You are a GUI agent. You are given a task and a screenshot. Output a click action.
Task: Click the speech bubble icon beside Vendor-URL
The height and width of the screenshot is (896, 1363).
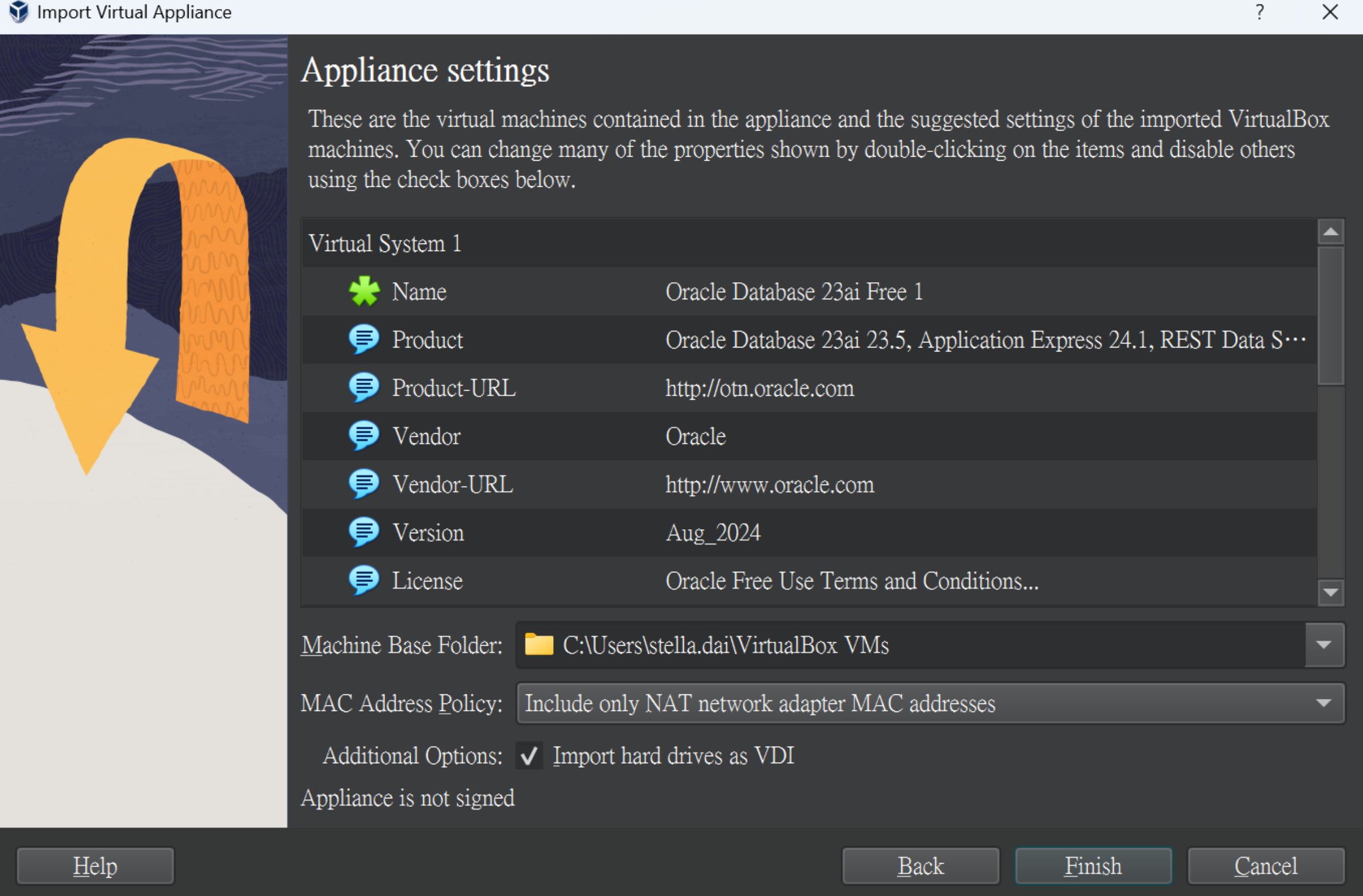coord(363,484)
